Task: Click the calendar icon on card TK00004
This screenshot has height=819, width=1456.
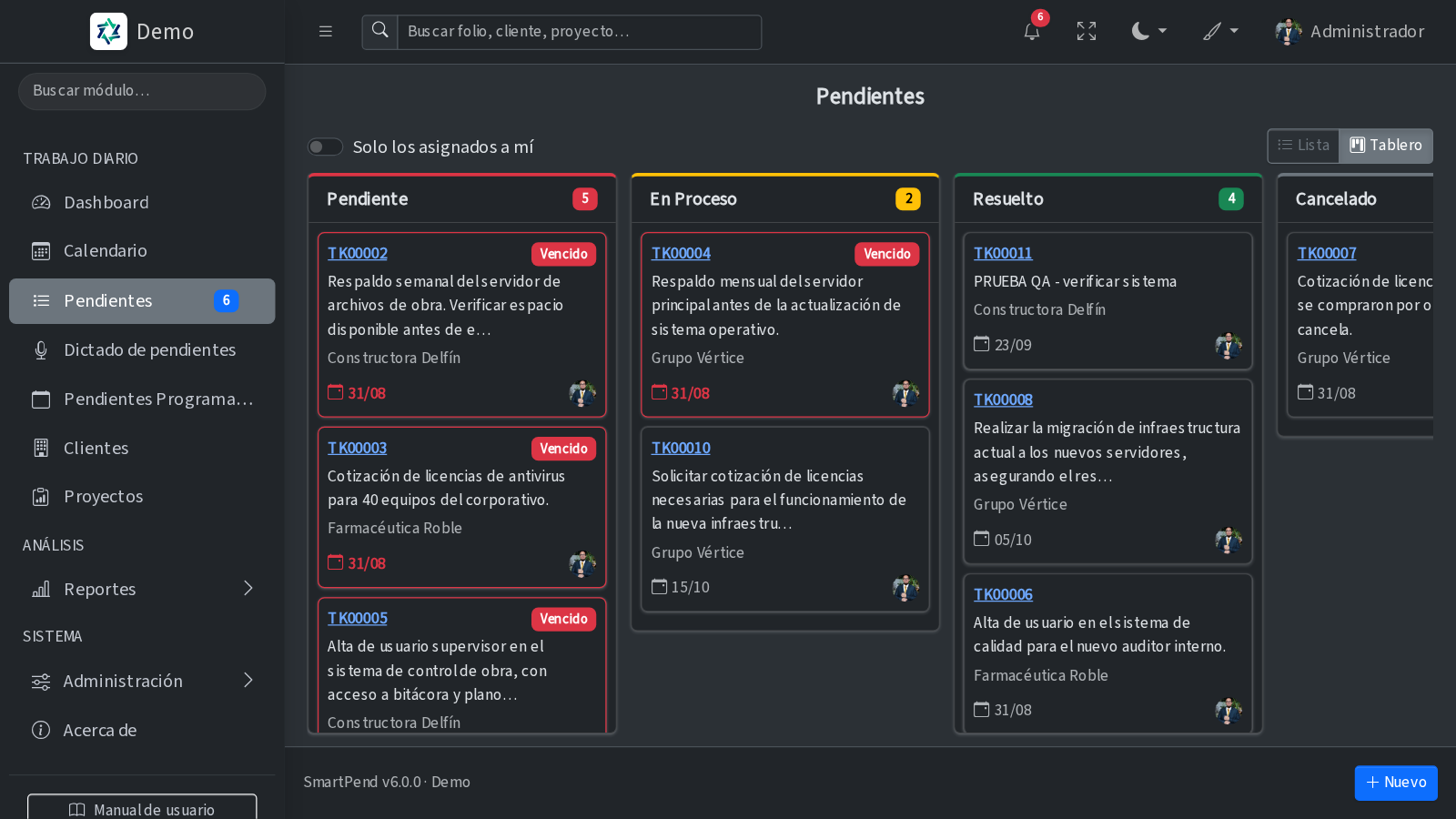Action: 660,392
